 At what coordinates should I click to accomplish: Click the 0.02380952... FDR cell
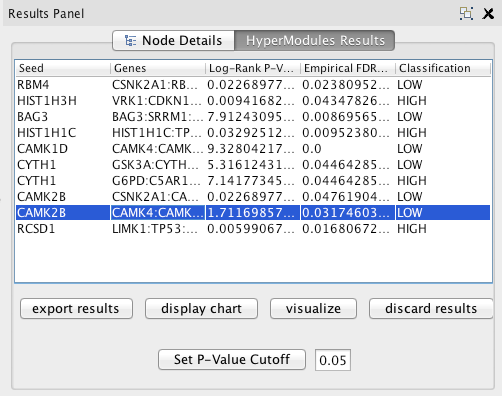pyautogui.click(x=348, y=85)
